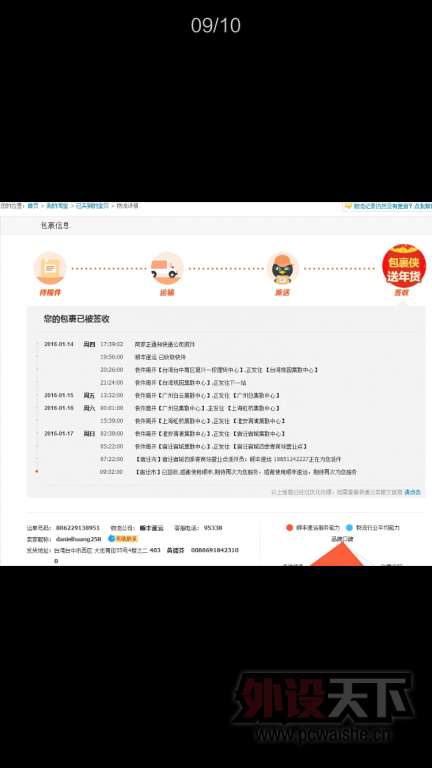The image size is (432, 768).
Task: Open the 首页 breadcrumb link
Action: click(32, 206)
